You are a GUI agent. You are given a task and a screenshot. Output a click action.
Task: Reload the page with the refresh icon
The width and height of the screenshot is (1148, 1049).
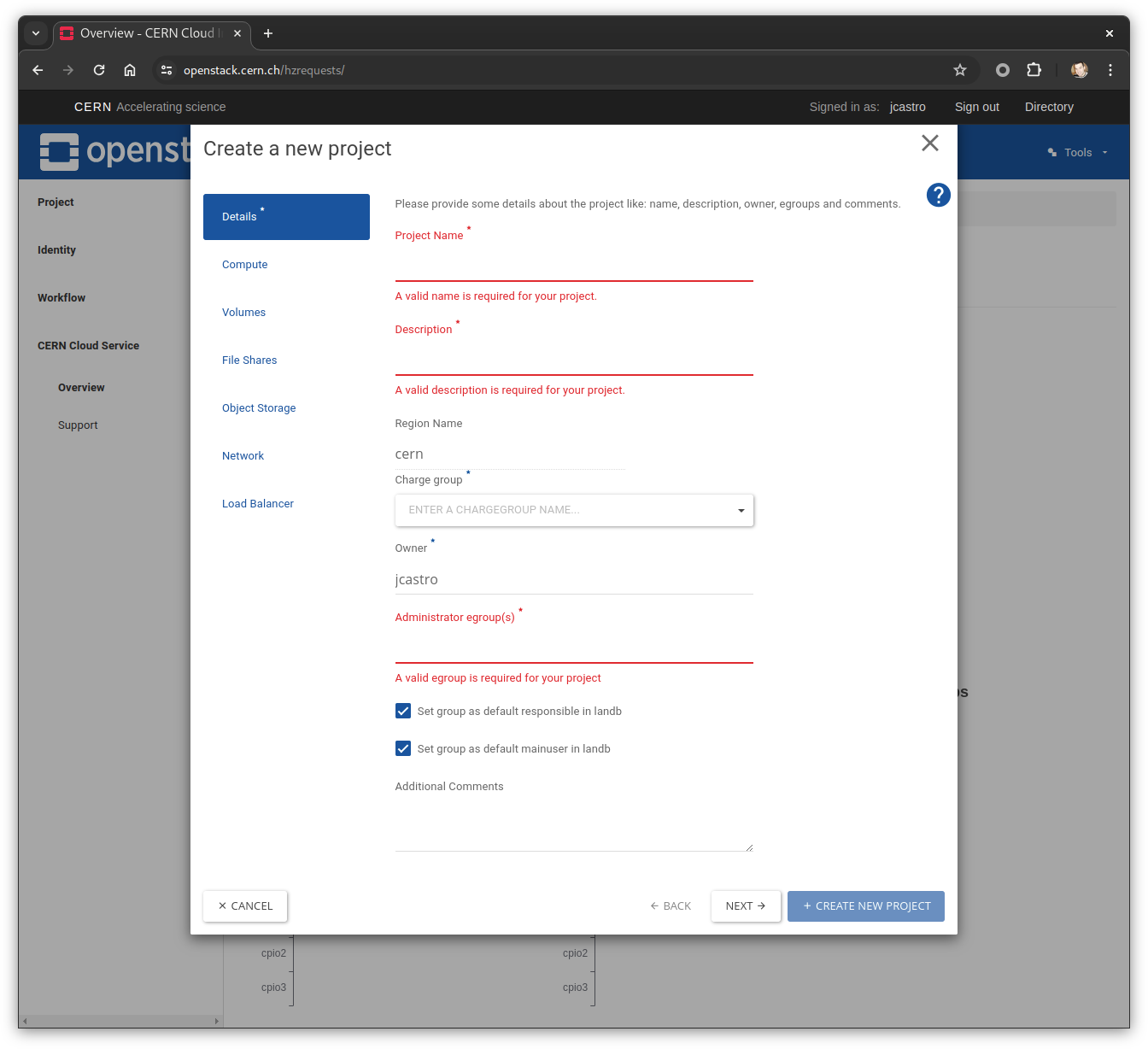click(x=99, y=70)
